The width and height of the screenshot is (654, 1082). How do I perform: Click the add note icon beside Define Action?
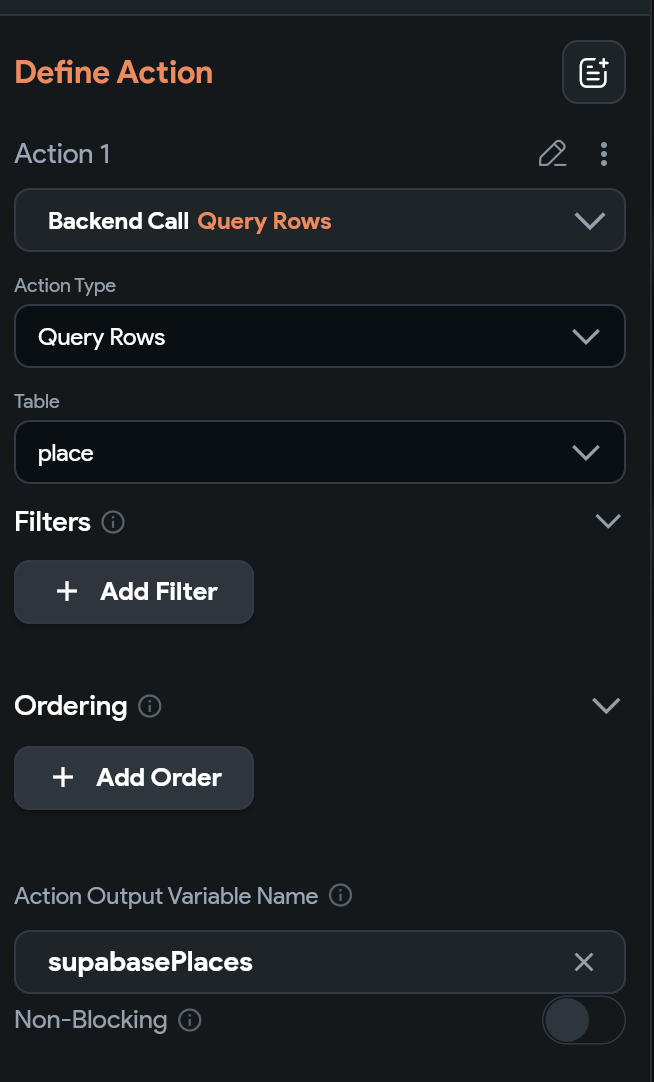594,72
